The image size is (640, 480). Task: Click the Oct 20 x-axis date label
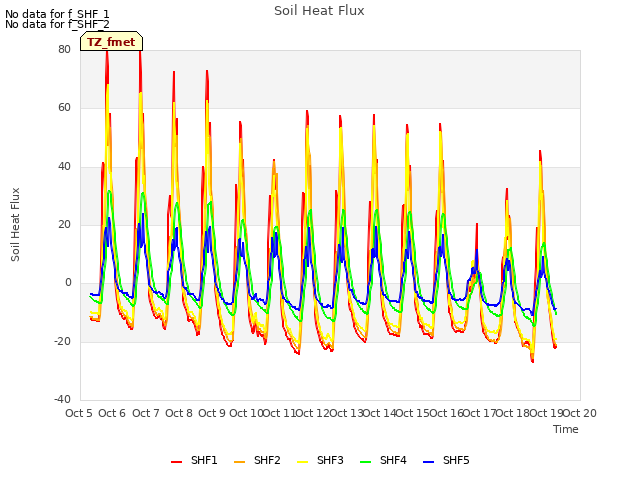click(x=580, y=413)
